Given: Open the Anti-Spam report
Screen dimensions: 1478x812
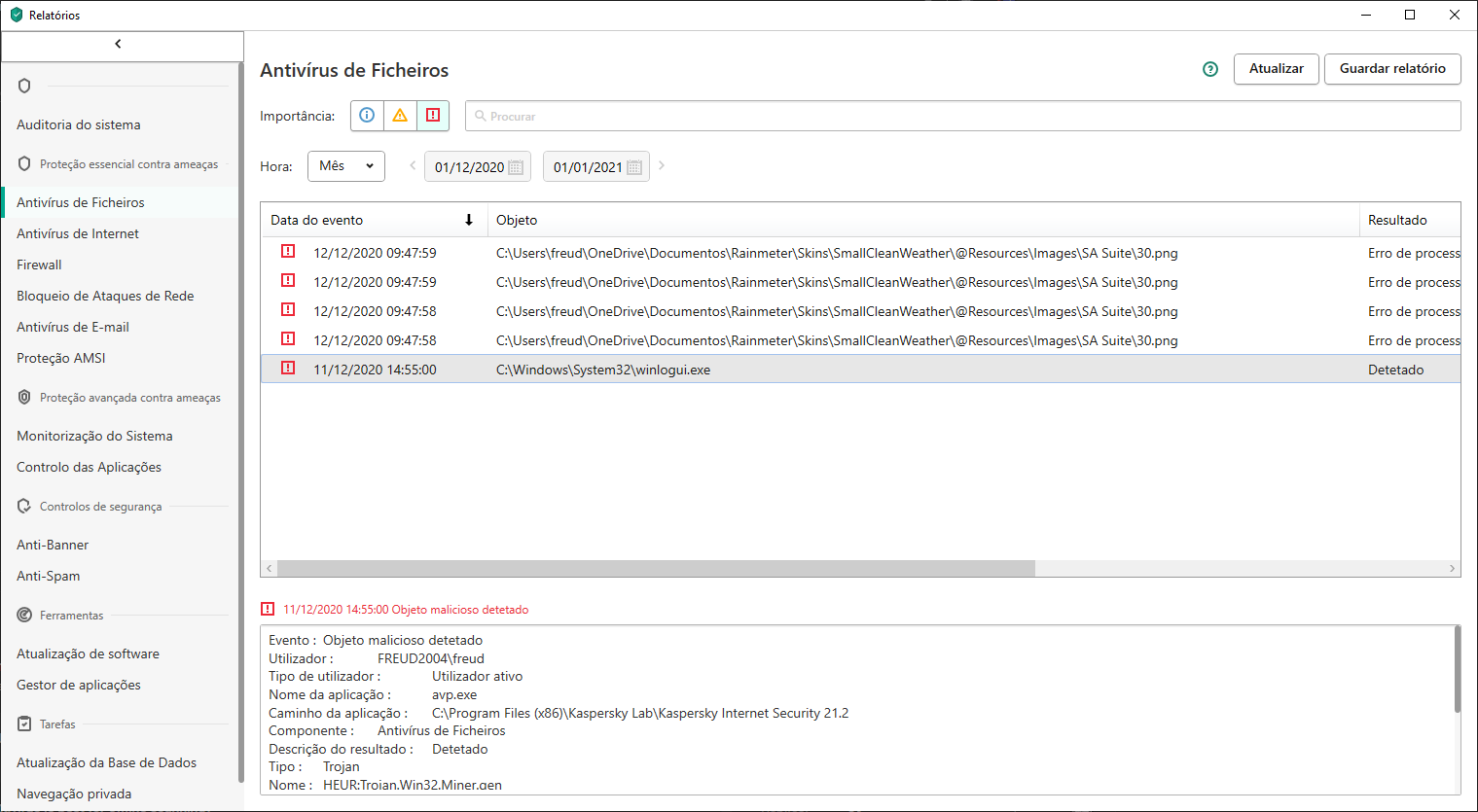Looking at the screenshot, I should point(49,576).
